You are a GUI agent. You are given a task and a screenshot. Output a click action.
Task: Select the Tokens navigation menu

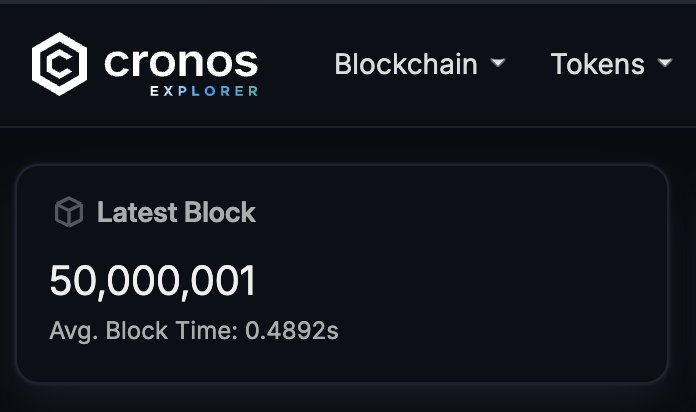pyautogui.click(x=598, y=64)
